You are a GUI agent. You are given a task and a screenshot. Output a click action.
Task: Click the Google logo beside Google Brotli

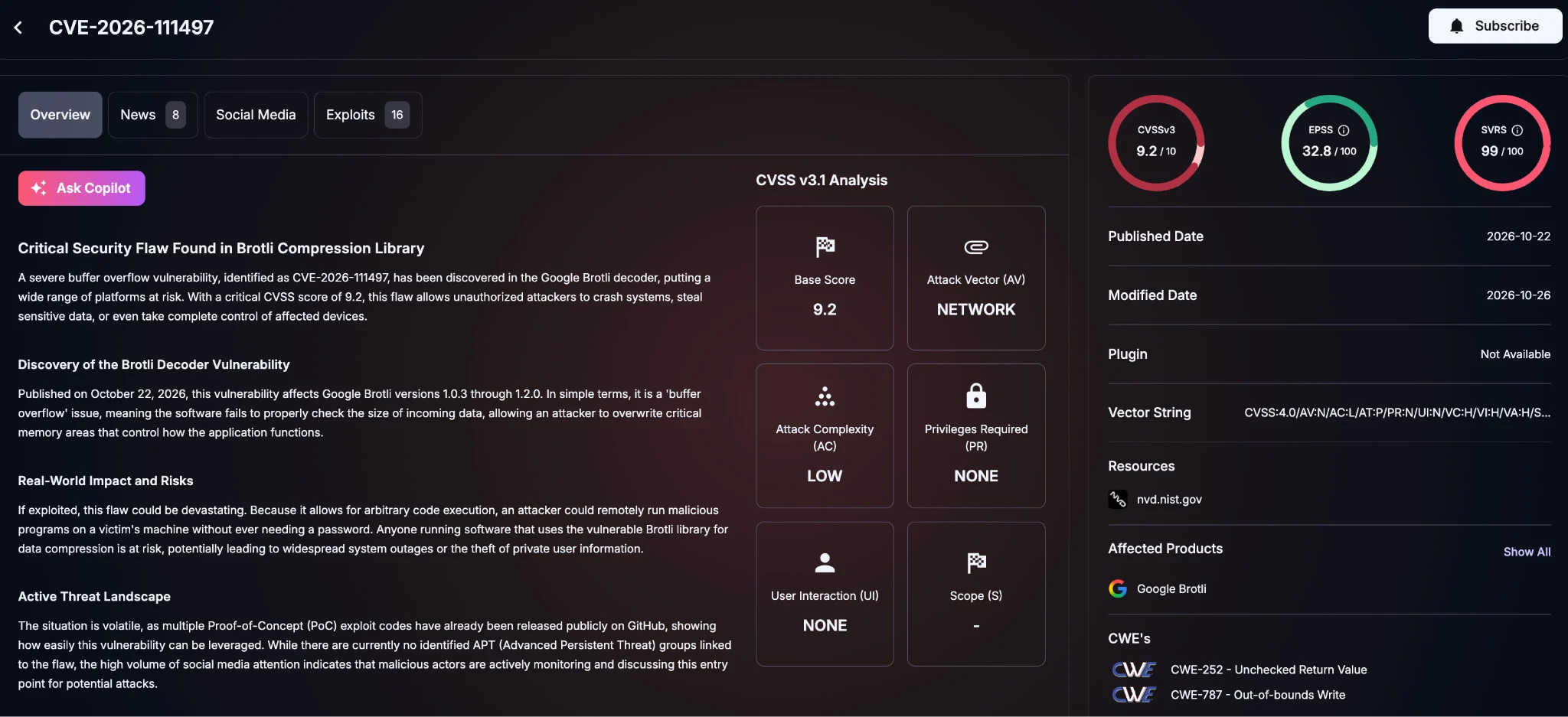point(1117,588)
